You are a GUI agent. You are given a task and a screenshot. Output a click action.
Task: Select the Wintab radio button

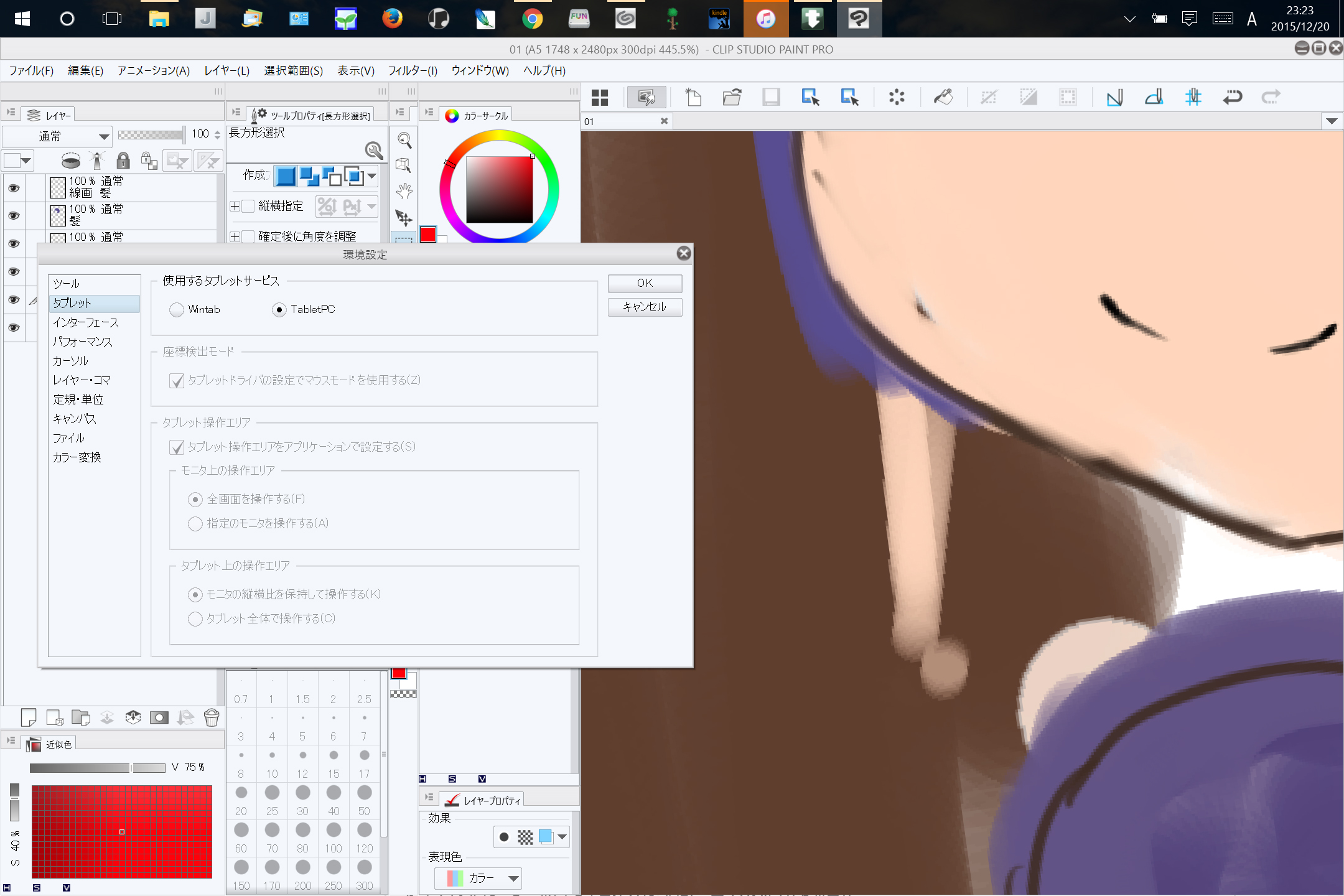(177, 309)
